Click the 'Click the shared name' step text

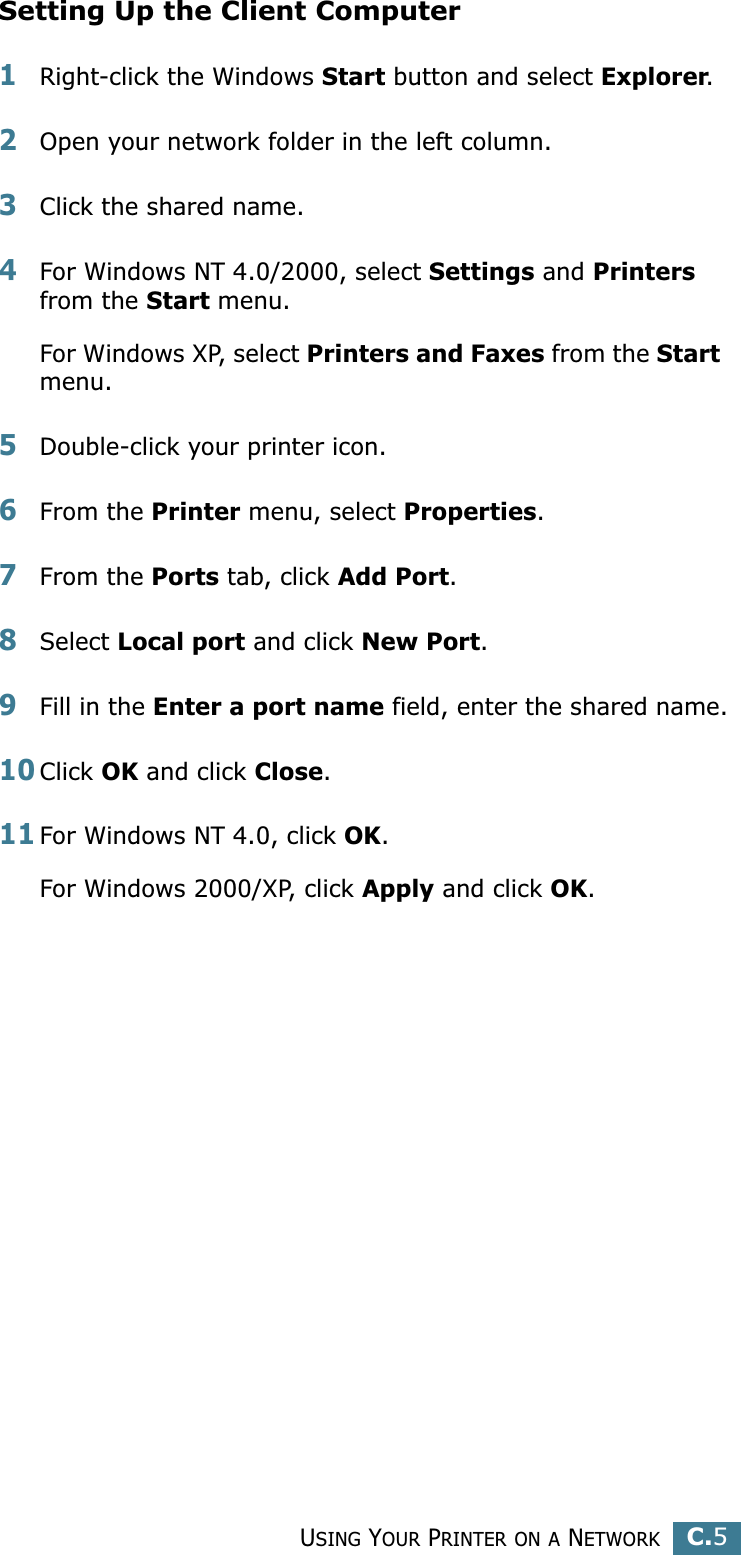coord(171,207)
